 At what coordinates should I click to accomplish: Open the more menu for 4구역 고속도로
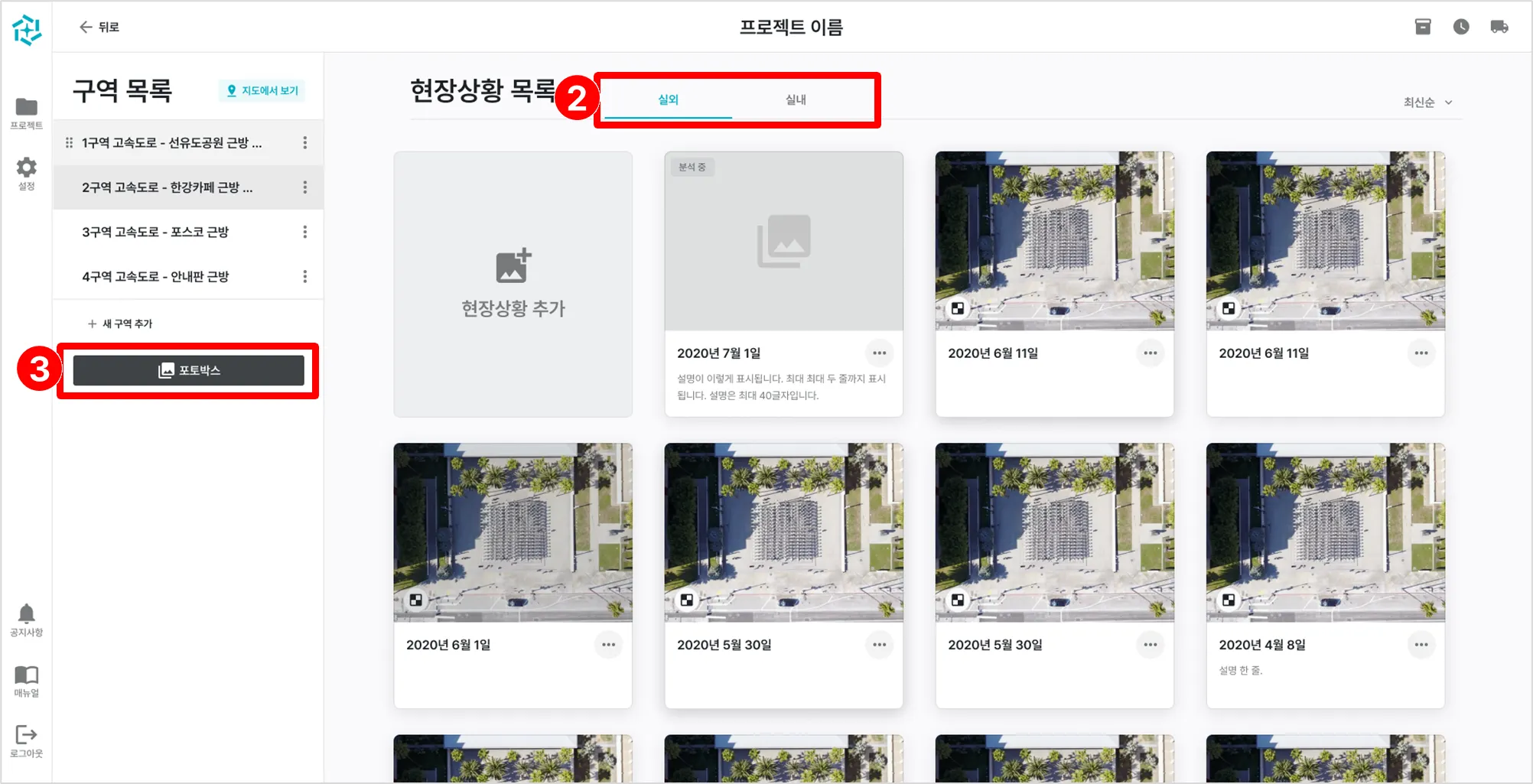point(305,276)
